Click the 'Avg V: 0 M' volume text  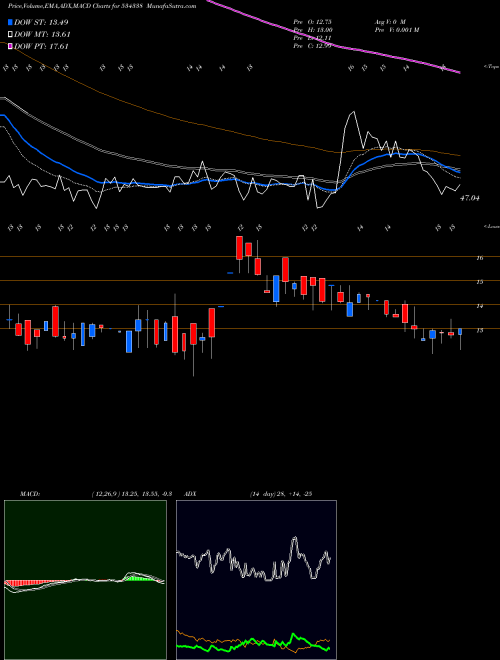tap(389, 22)
